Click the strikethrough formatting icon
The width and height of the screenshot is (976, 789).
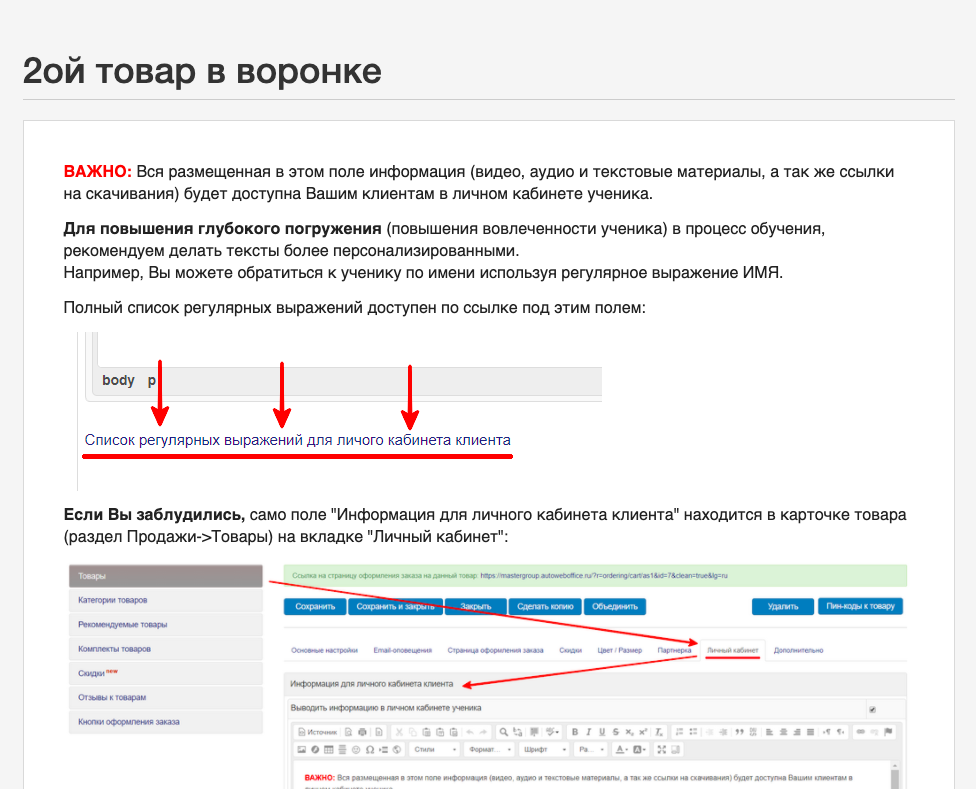point(615,732)
